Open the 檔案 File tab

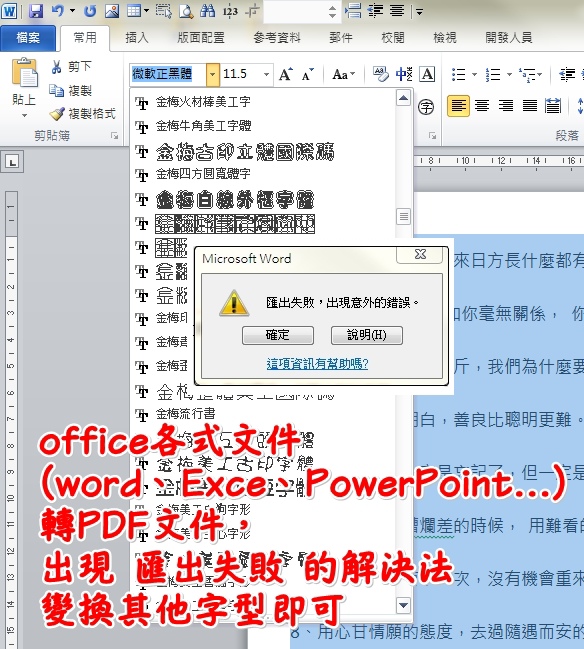(28, 38)
